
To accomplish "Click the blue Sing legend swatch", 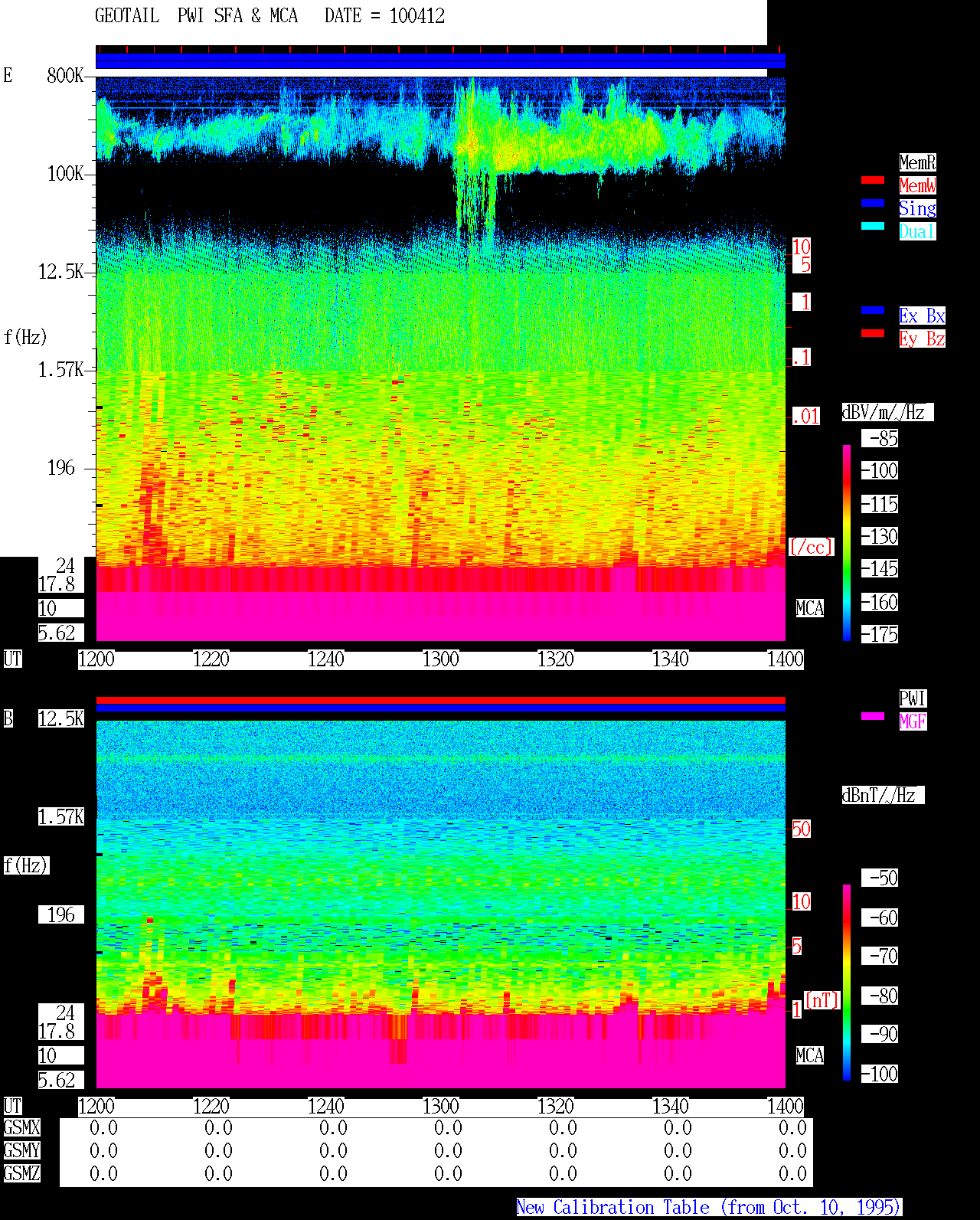I will tap(873, 203).
